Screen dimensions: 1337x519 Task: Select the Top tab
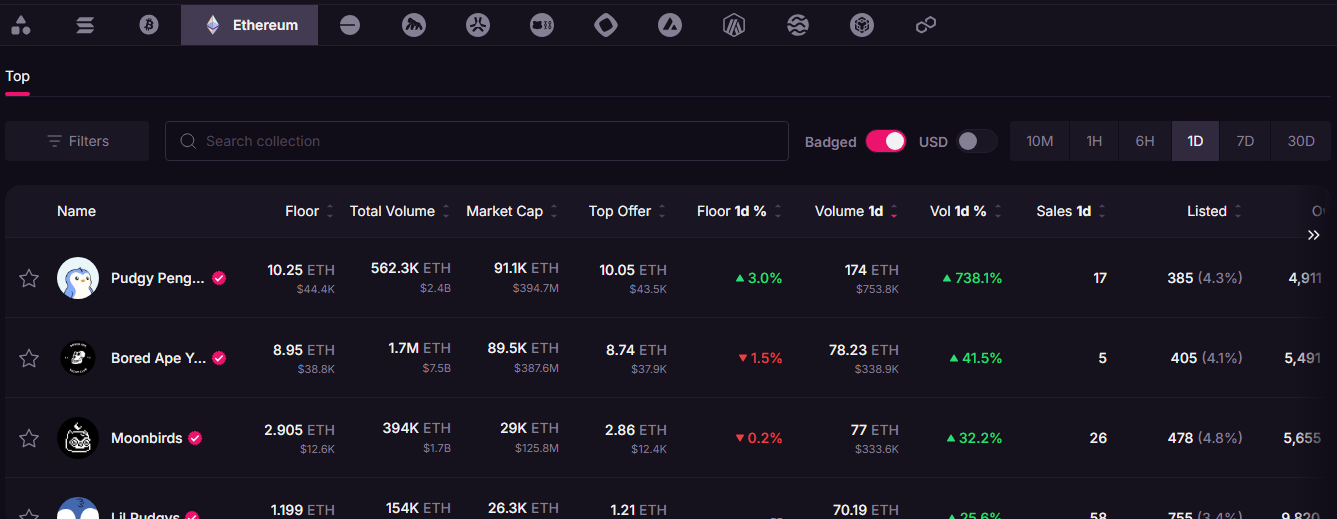click(18, 77)
